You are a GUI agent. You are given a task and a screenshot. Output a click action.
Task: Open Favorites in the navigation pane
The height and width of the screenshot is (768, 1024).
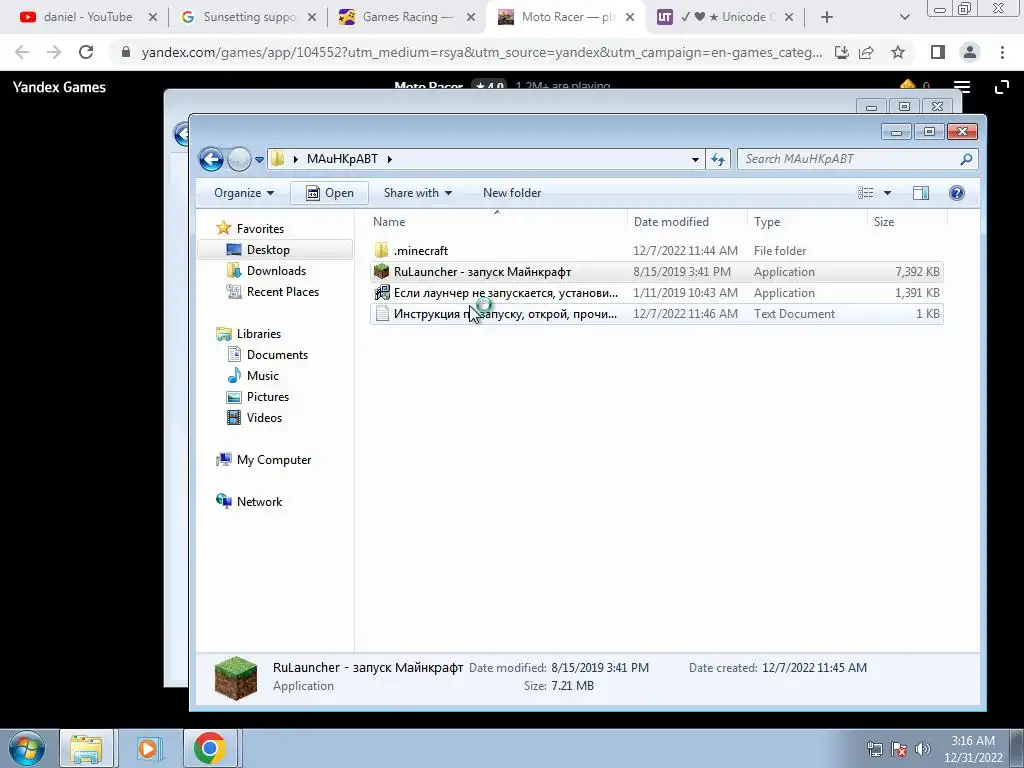(260, 229)
